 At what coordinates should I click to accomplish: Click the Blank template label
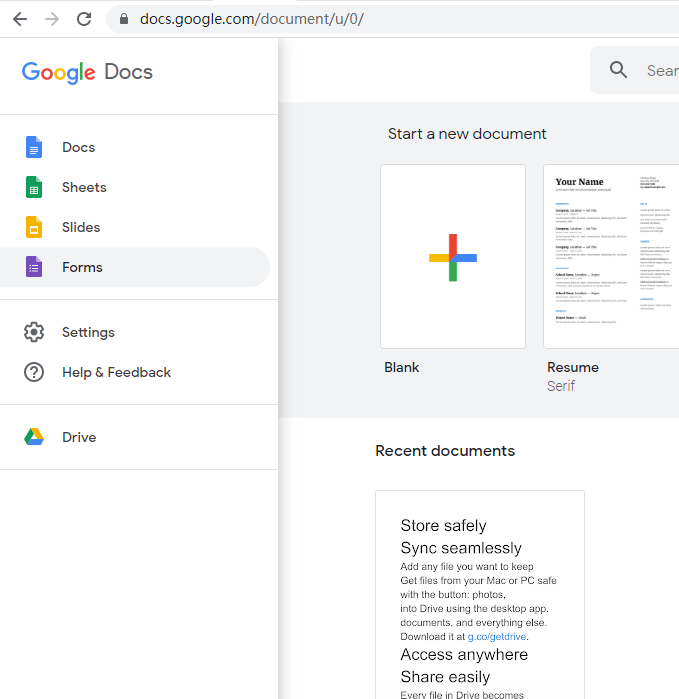click(402, 367)
